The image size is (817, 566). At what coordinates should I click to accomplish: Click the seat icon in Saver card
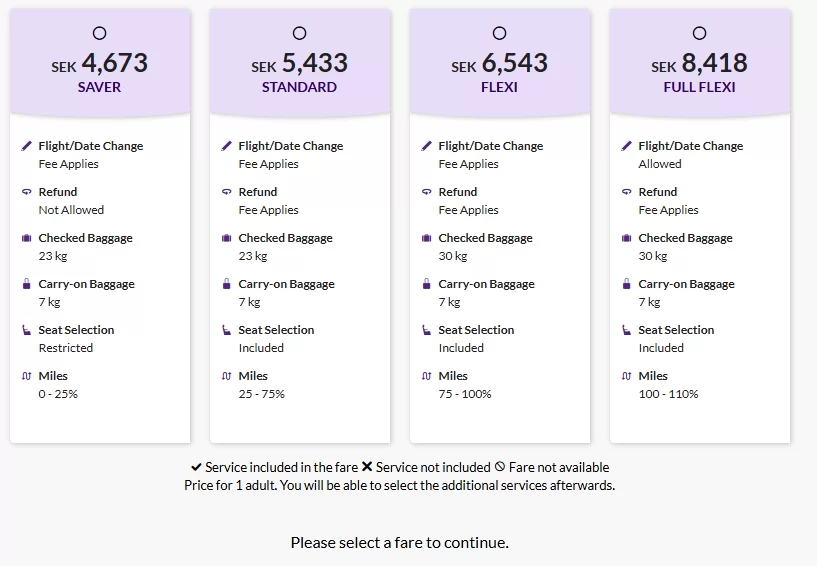tap(27, 330)
